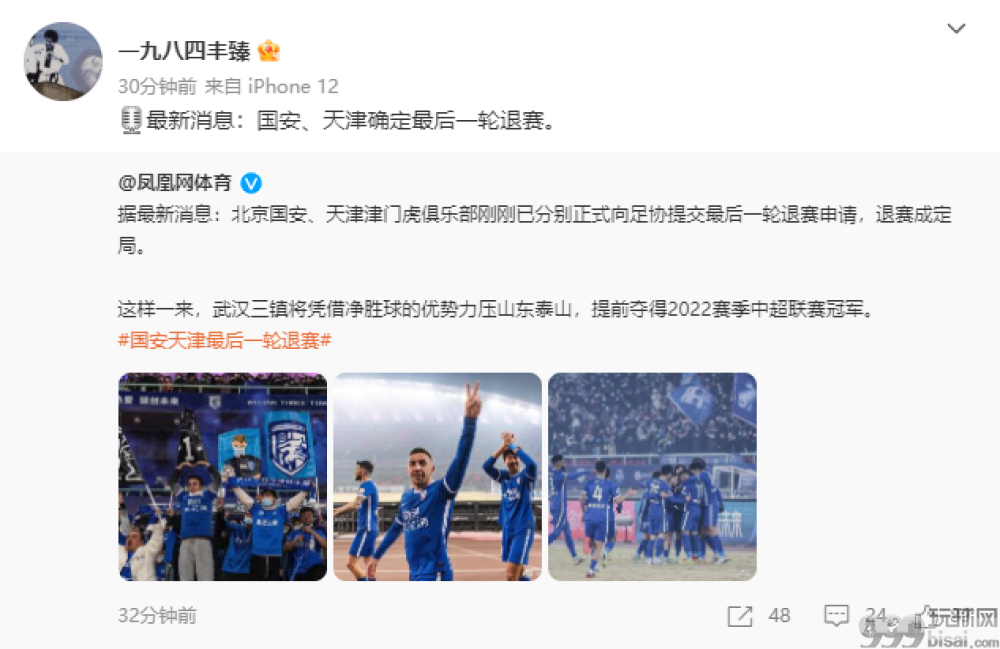Click the repost count 48
Screen dimensions: 1000x649
tap(779, 616)
